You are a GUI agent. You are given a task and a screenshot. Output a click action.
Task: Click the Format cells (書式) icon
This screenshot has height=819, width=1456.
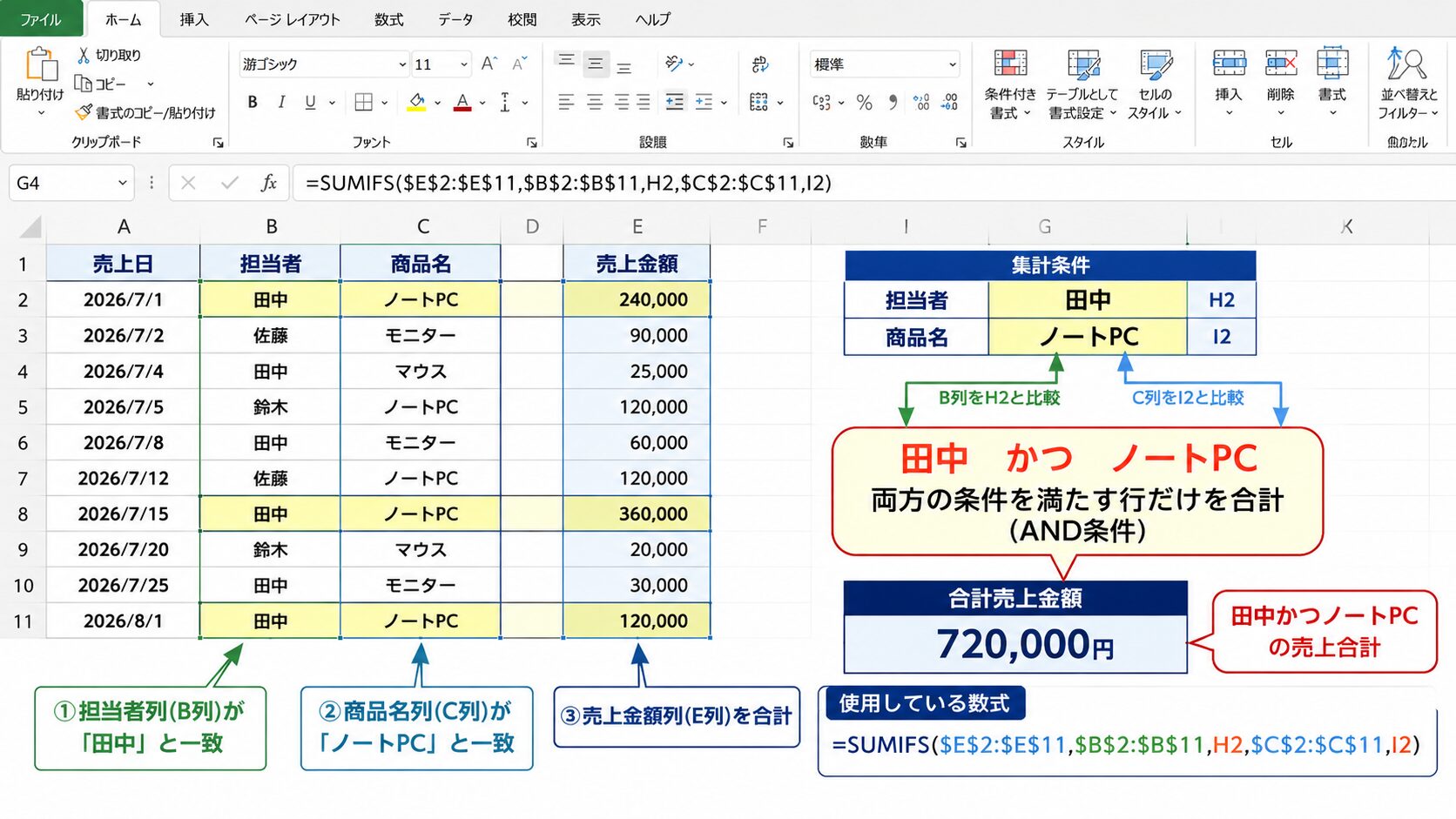pyautogui.click(x=1332, y=63)
